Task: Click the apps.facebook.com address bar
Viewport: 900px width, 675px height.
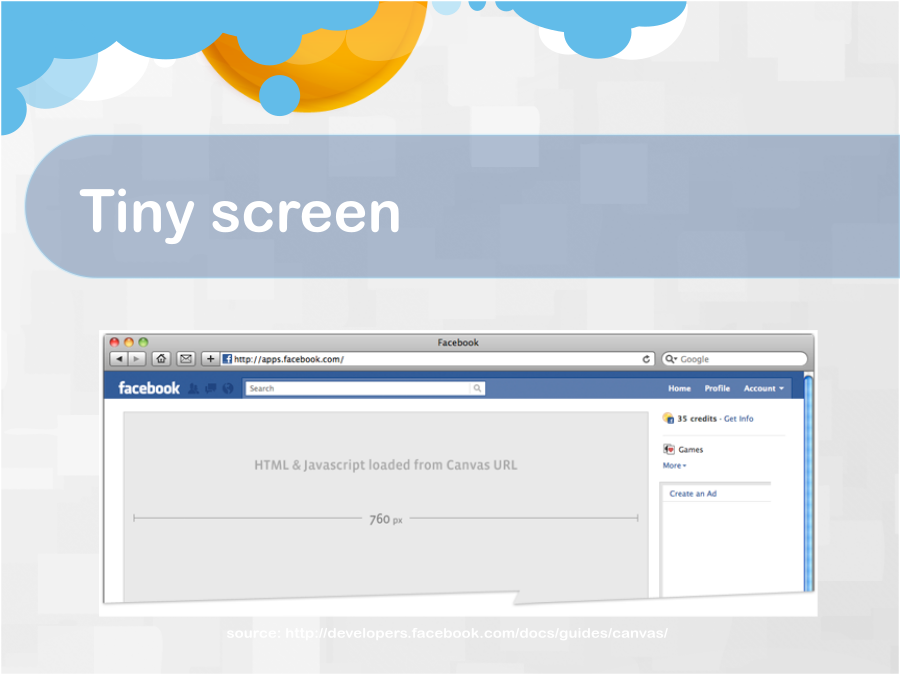Action: (x=430, y=359)
